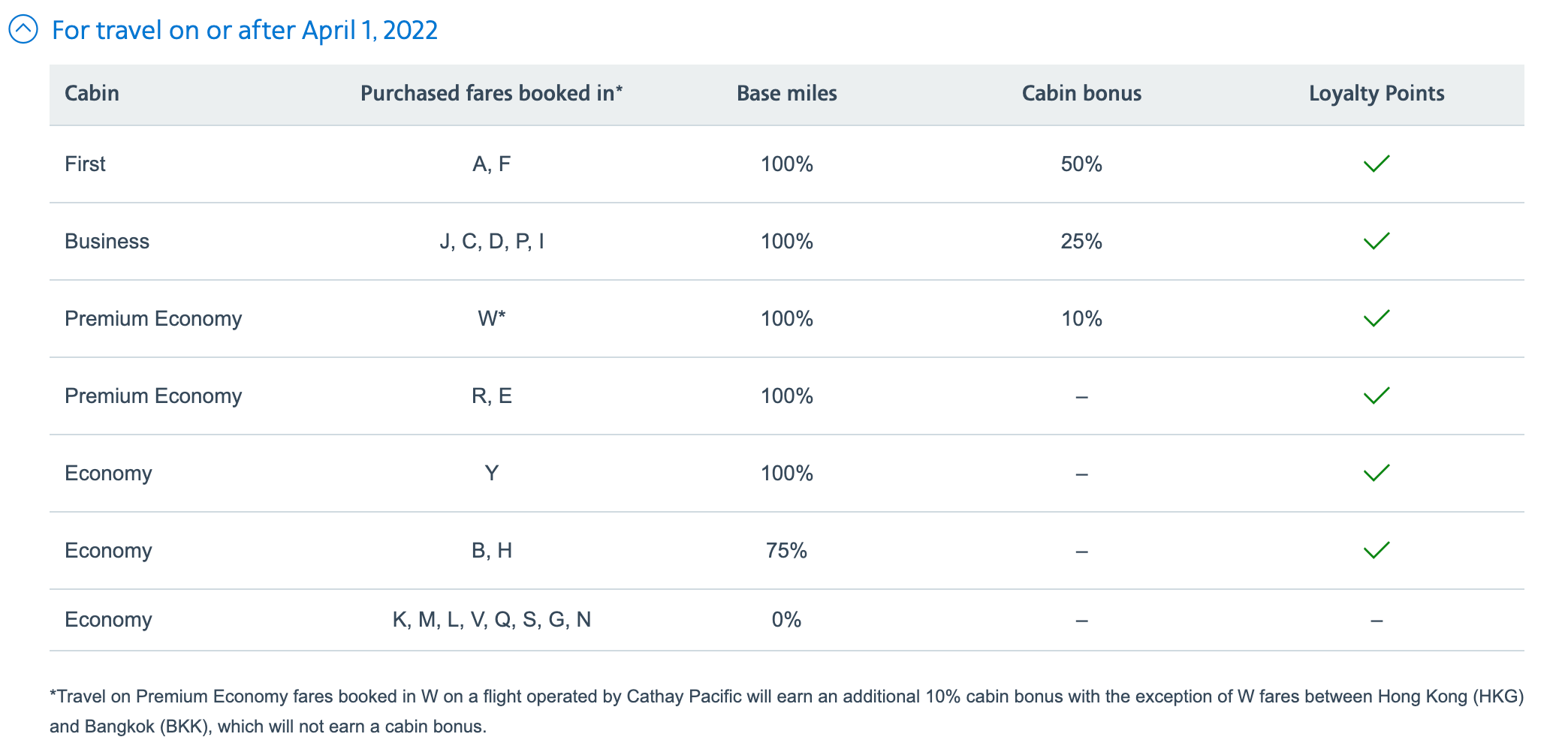The height and width of the screenshot is (752, 1568).
Task: Click the checkmark in the B, H row
Action: tap(1377, 550)
